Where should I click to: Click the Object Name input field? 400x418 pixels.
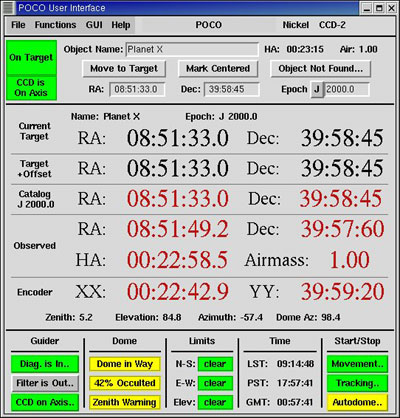coord(192,50)
